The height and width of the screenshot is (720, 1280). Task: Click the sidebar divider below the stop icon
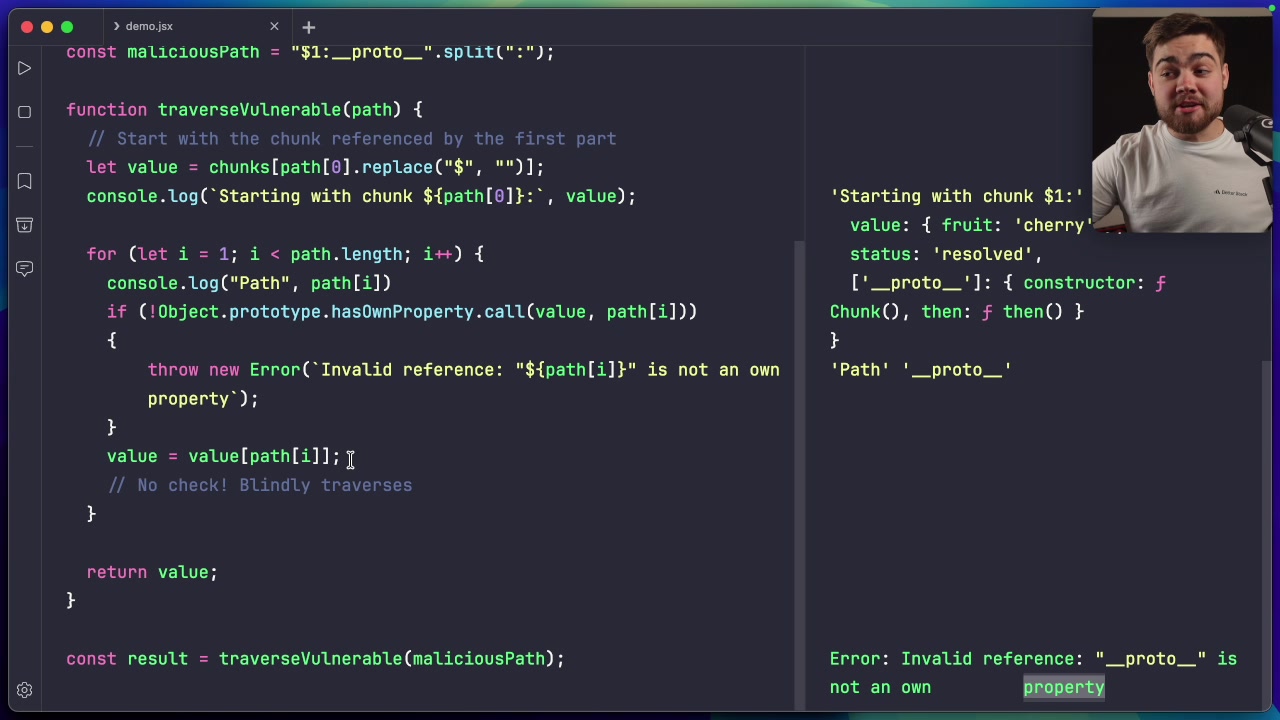click(x=24, y=147)
